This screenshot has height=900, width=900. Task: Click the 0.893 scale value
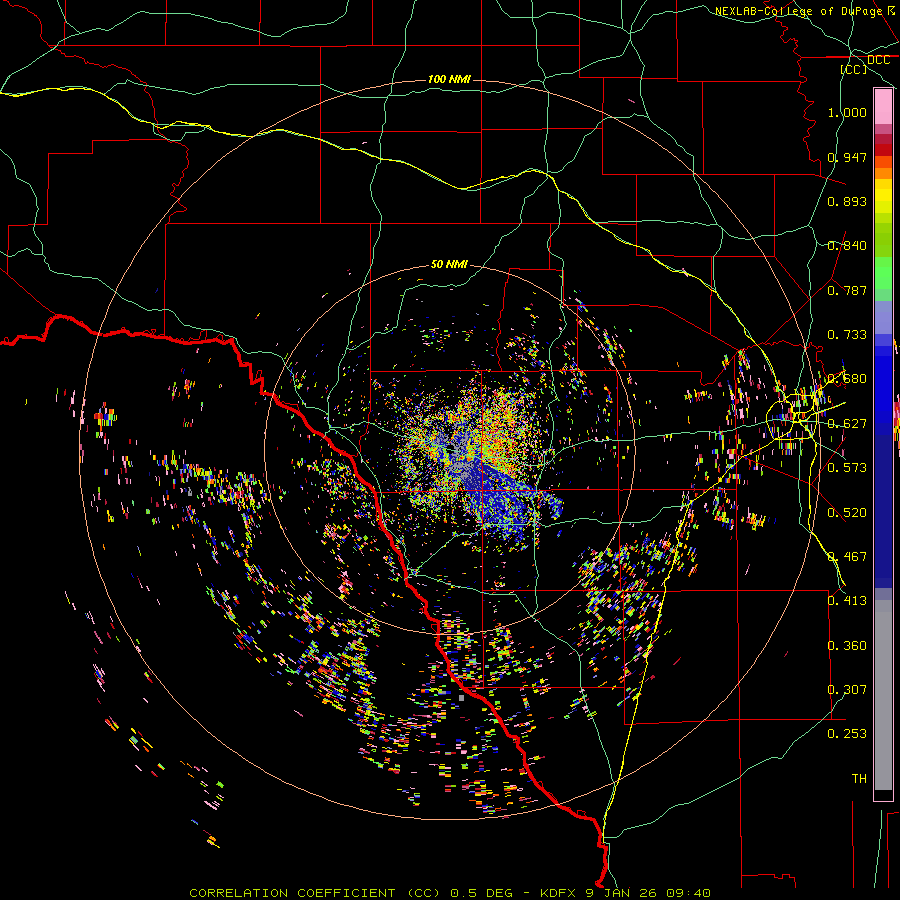coord(847,201)
